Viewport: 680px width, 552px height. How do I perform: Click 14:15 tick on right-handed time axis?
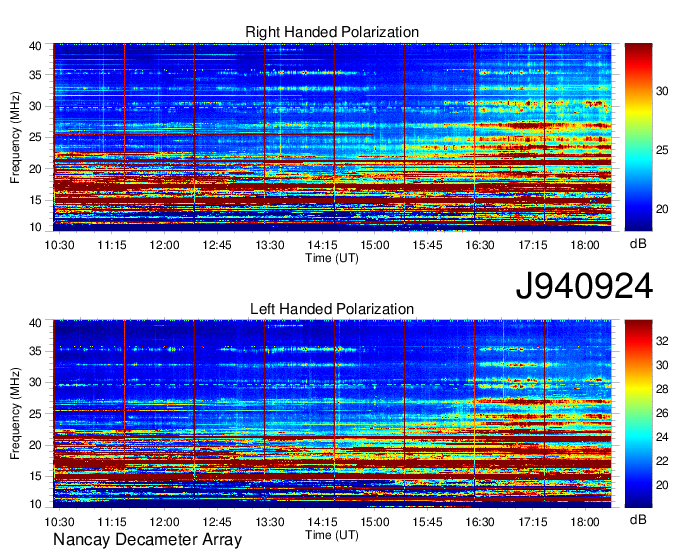coord(322,245)
